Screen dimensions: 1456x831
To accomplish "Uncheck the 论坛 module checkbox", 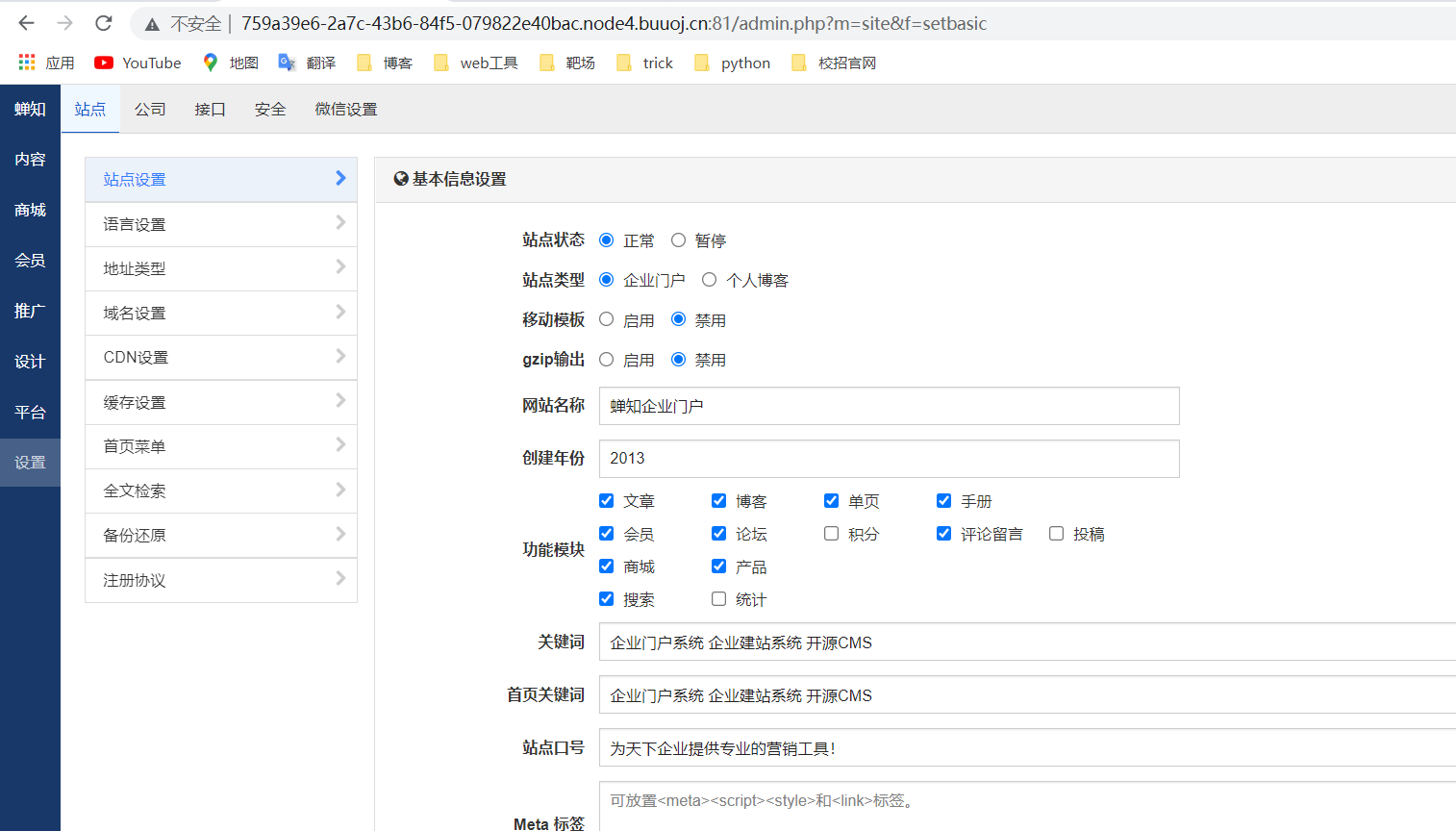I will tap(718, 533).
